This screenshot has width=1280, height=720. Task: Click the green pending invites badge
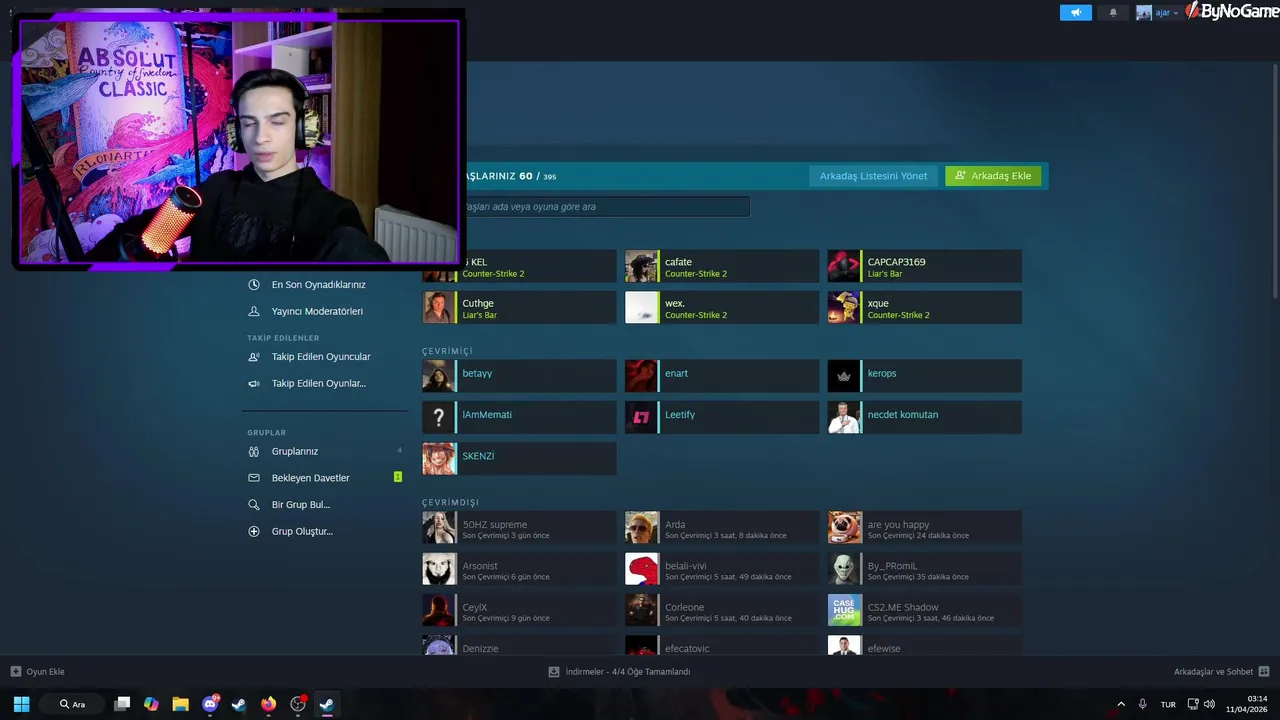click(398, 477)
